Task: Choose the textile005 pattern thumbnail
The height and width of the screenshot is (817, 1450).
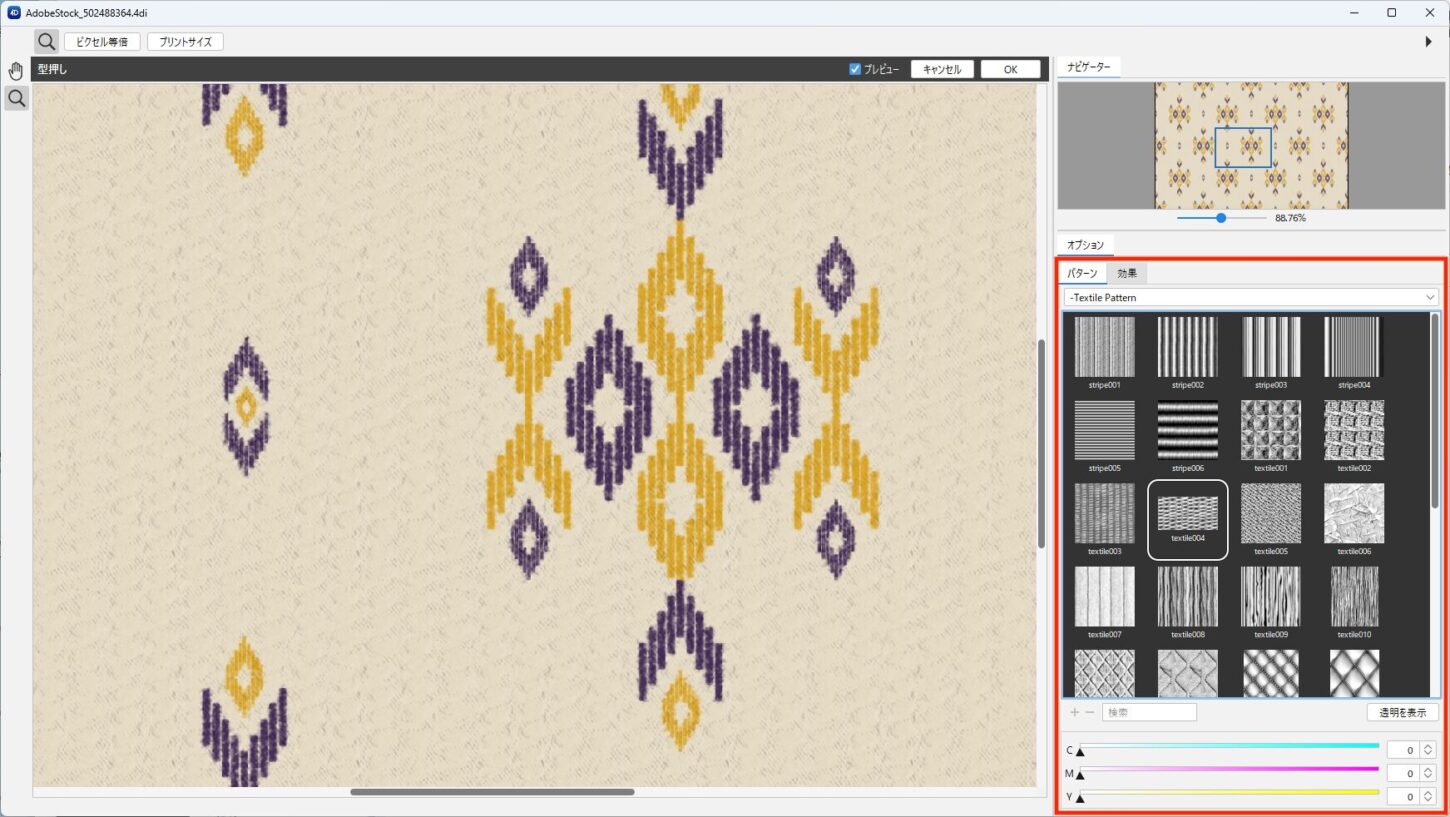Action: (1270, 514)
